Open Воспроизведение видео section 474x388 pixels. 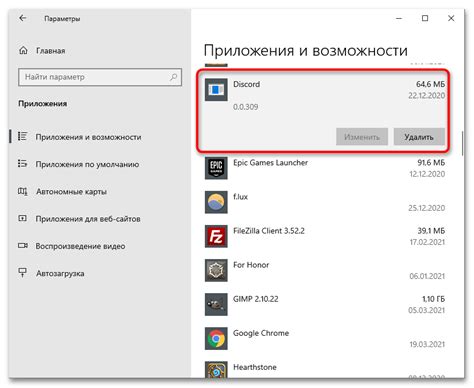80,246
